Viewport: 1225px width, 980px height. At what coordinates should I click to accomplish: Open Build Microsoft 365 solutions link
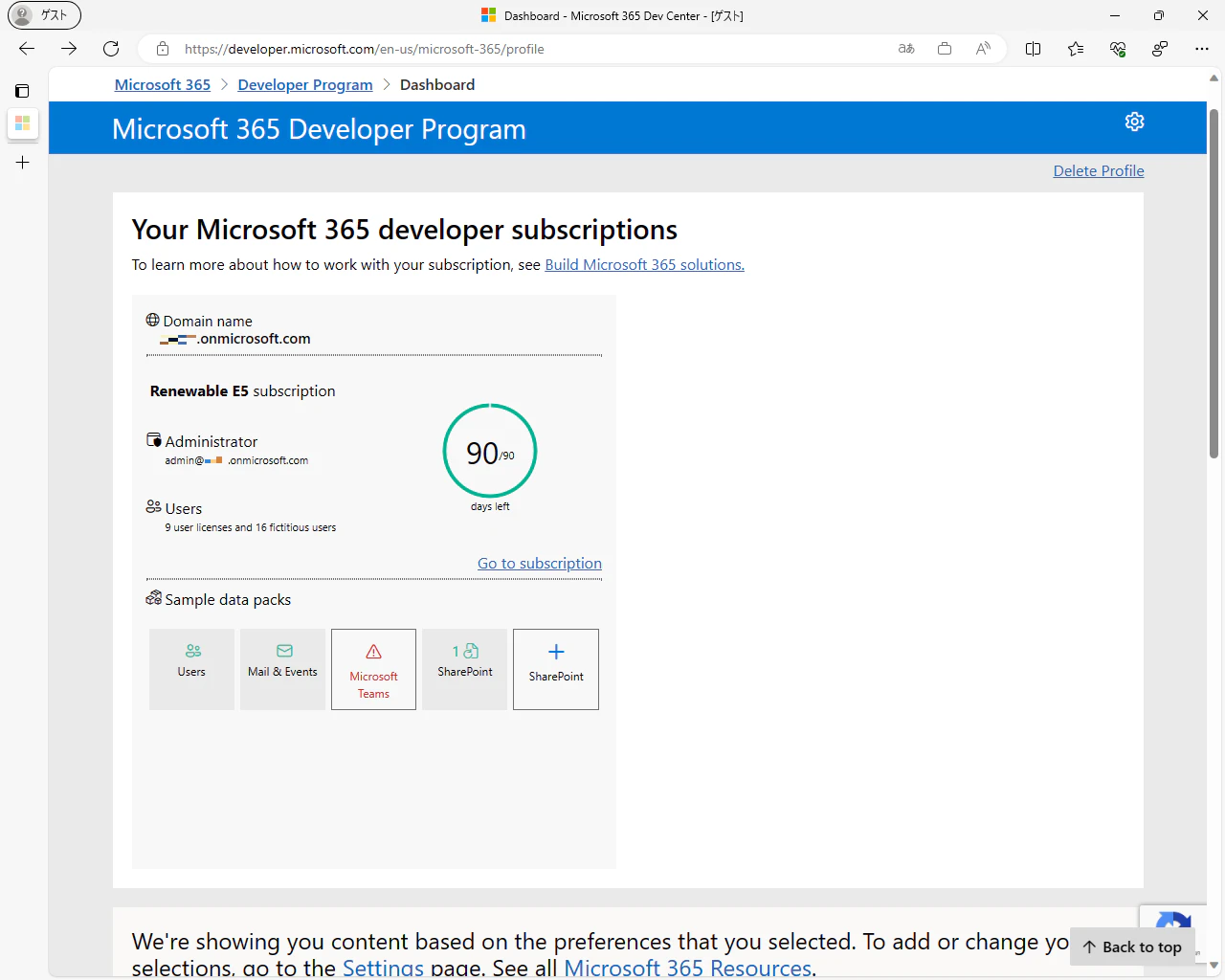[x=644, y=265]
